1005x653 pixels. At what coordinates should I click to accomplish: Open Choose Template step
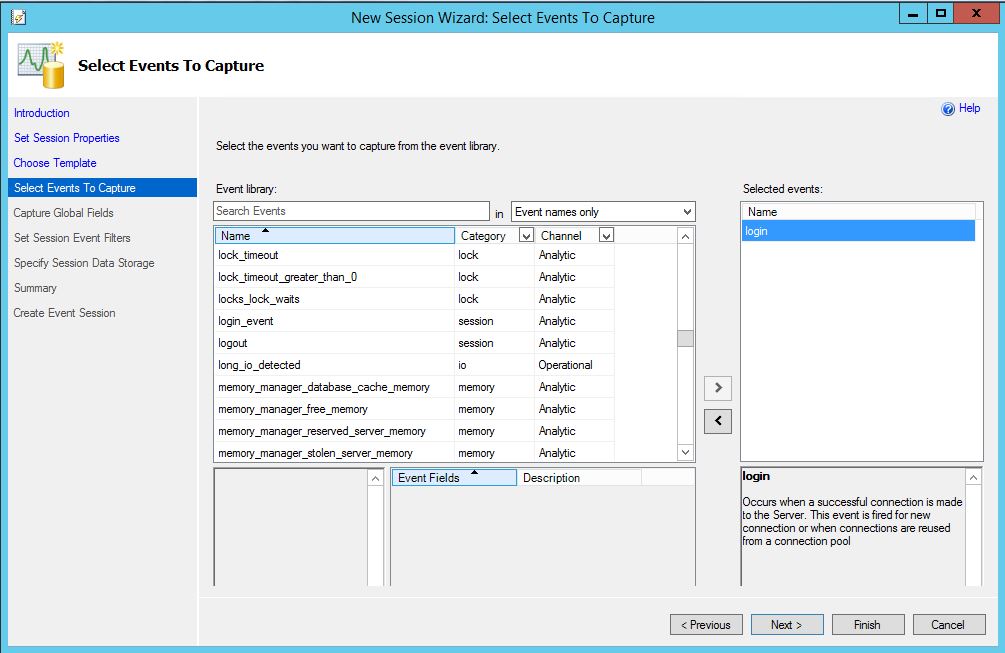(x=55, y=163)
